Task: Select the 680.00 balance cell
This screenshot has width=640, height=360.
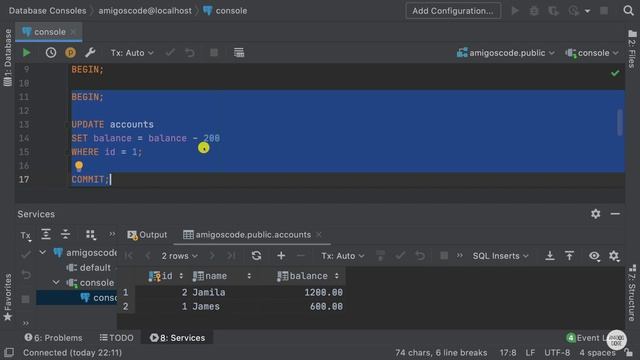Action: 326,307
